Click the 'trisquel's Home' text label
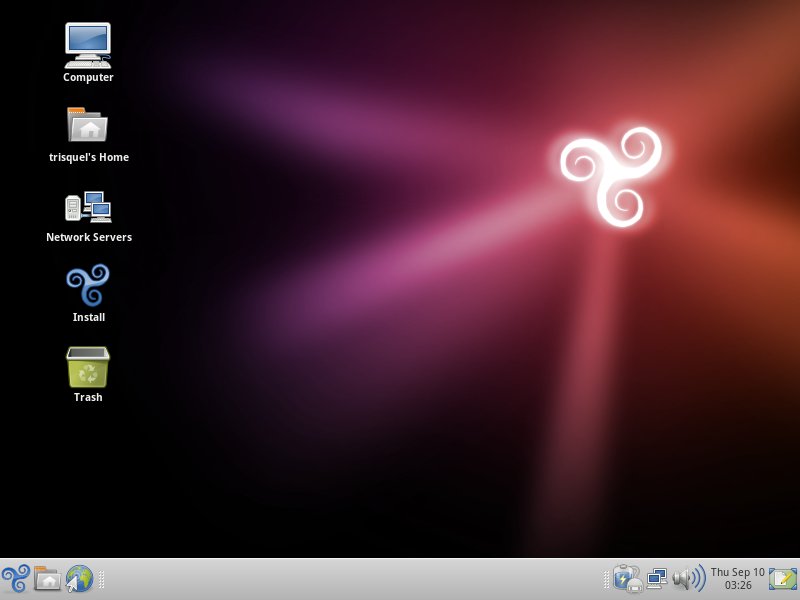The width and height of the screenshot is (800, 600). pyautogui.click(x=88, y=157)
